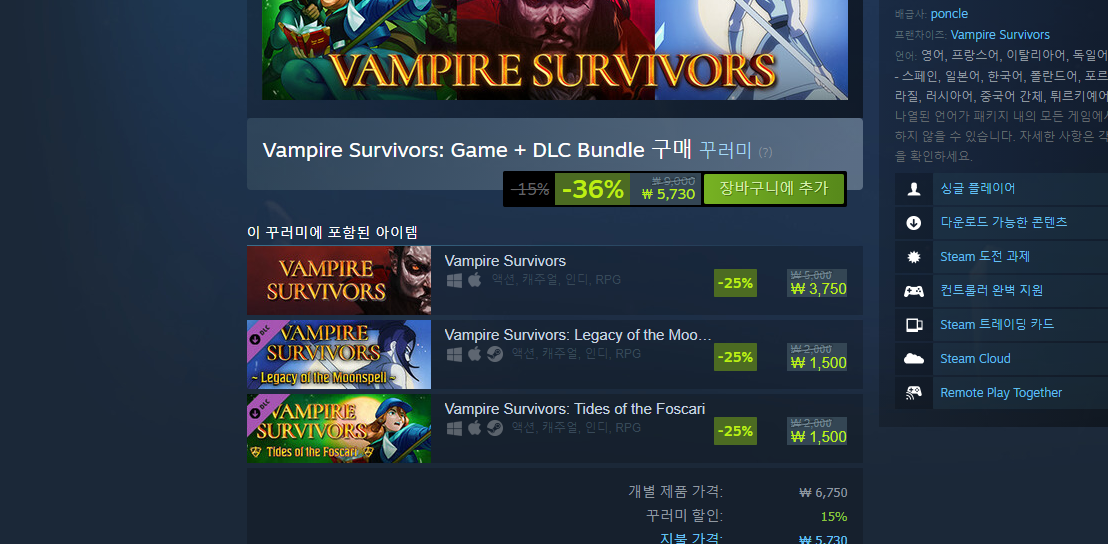Add the bundle to cart
This screenshot has height=544, width=1108.
pos(774,189)
